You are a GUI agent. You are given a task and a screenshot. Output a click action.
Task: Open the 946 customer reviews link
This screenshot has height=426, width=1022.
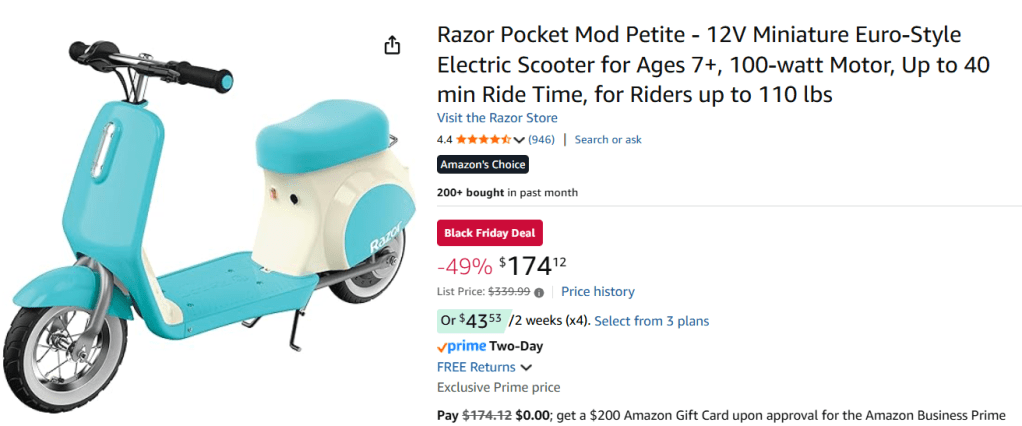542,140
